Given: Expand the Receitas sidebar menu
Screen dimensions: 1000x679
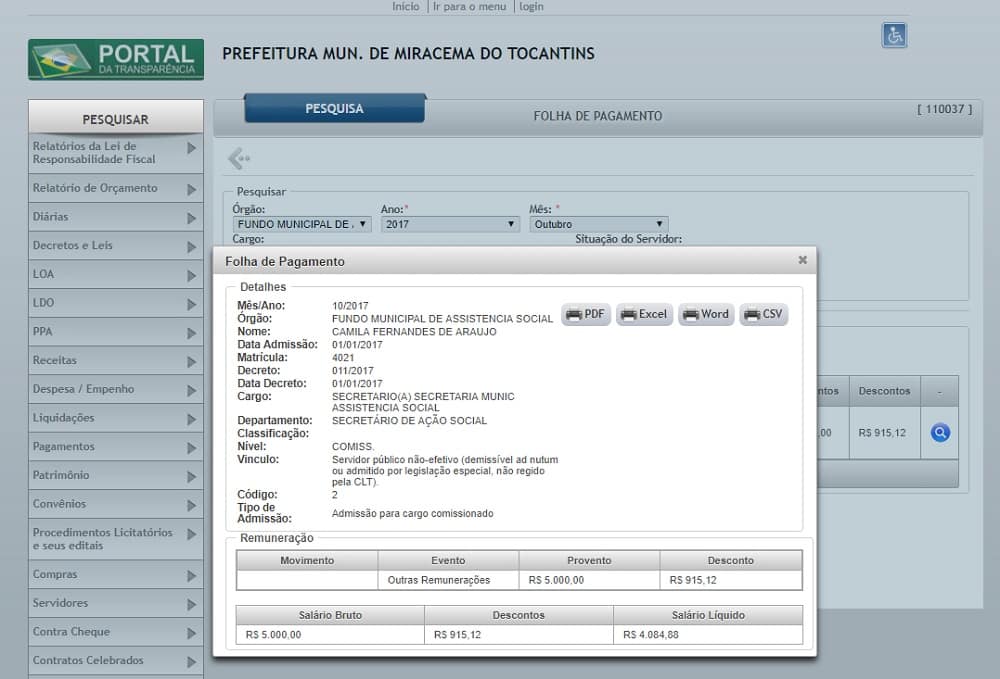Looking at the screenshot, I should tap(115, 360).
